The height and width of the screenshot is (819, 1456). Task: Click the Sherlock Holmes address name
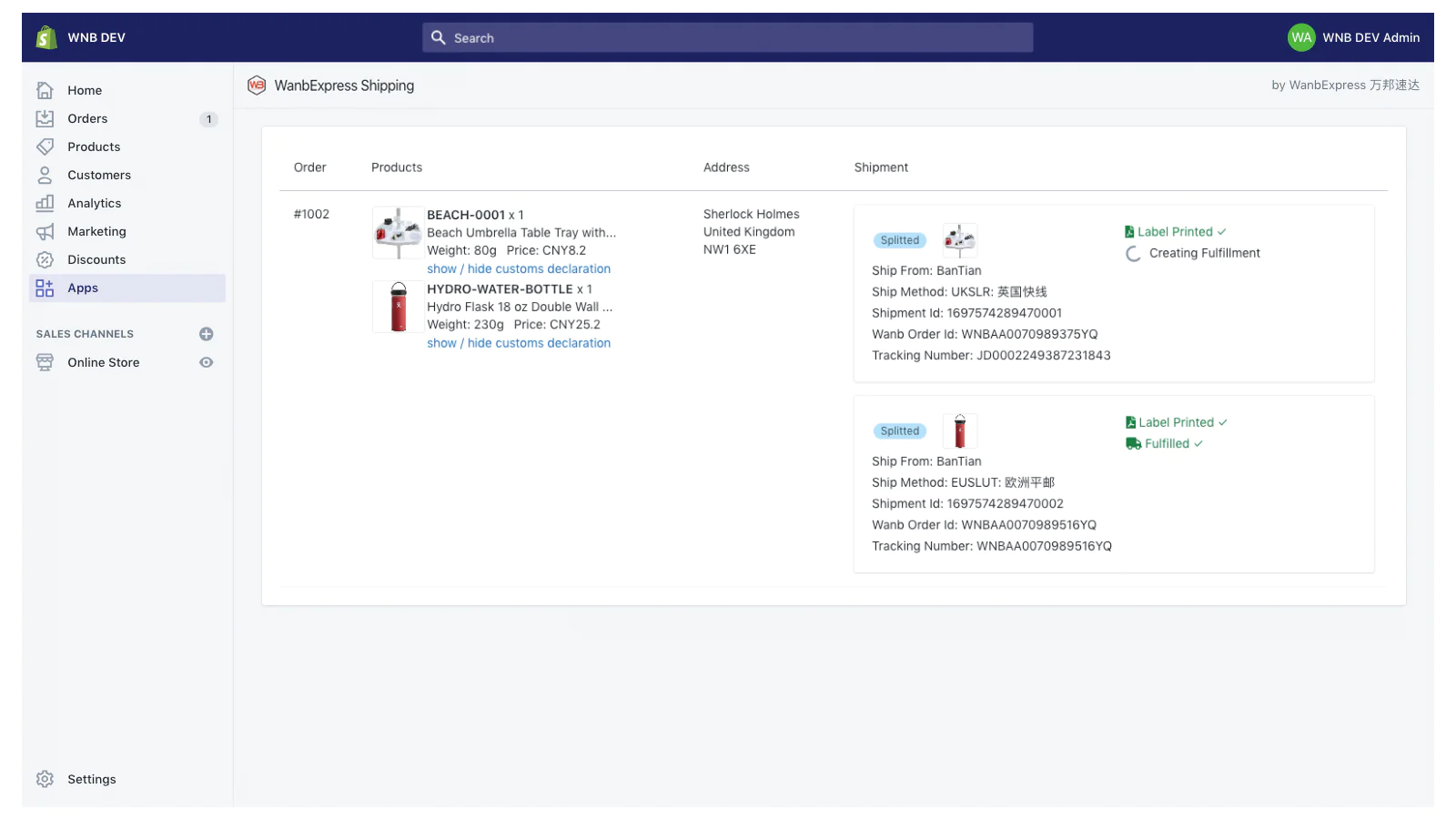pos(752,214)
